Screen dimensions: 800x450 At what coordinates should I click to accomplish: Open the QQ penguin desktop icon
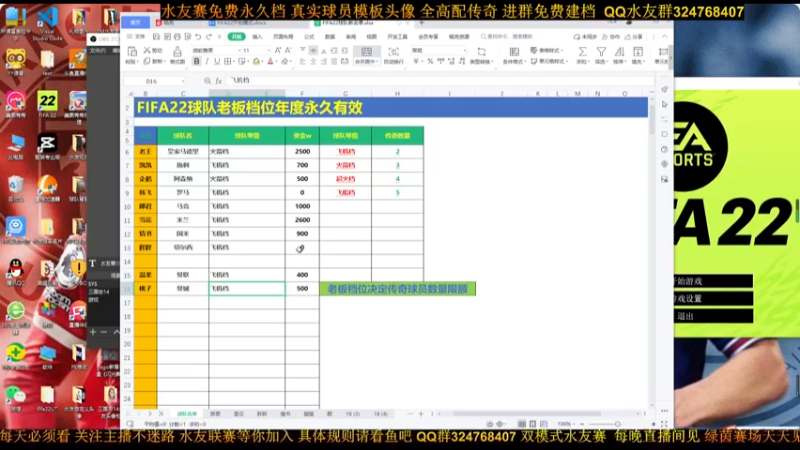[16, 272]
